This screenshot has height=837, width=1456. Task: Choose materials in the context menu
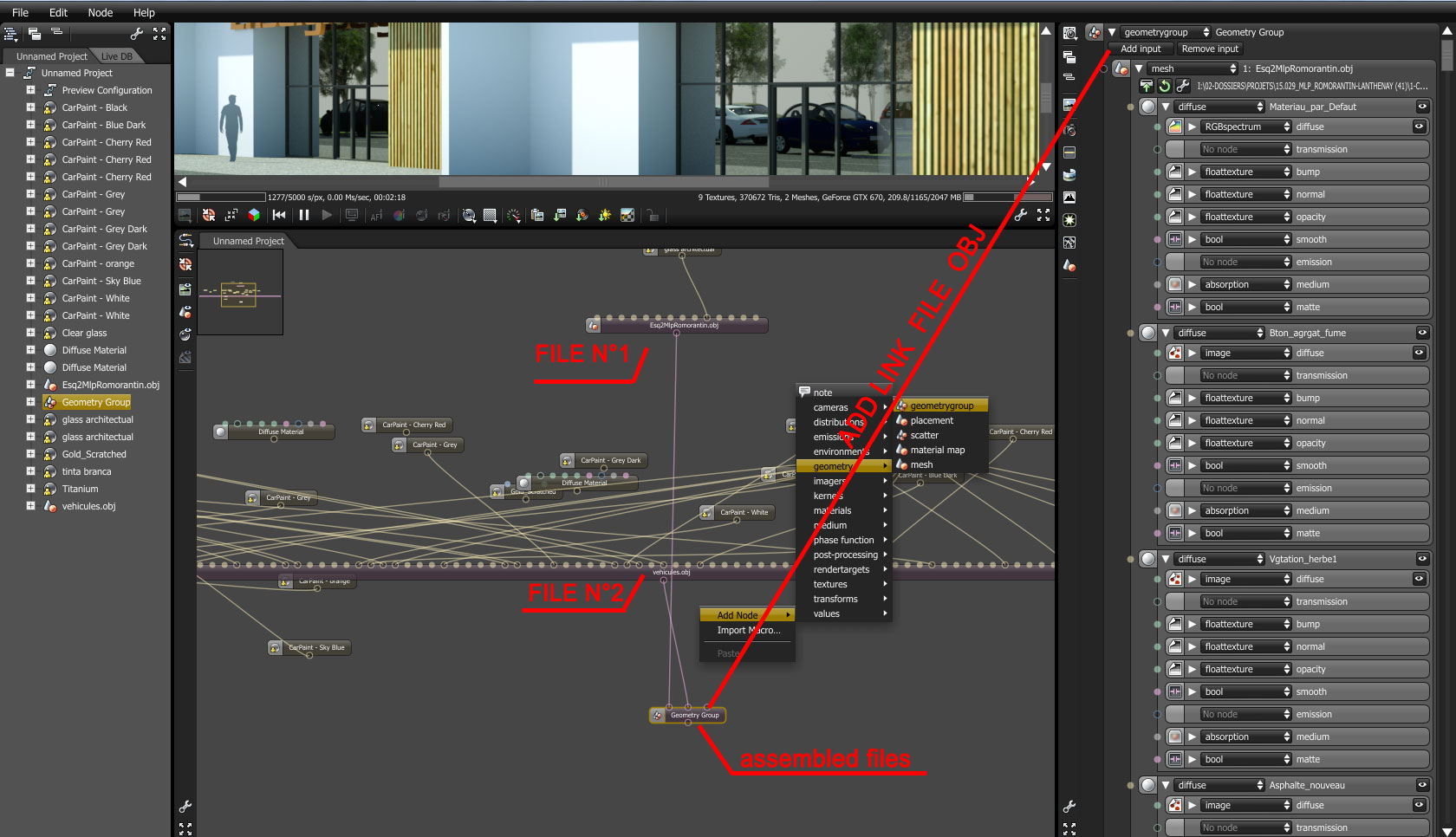pyautogui.click(x=832, y=510)
